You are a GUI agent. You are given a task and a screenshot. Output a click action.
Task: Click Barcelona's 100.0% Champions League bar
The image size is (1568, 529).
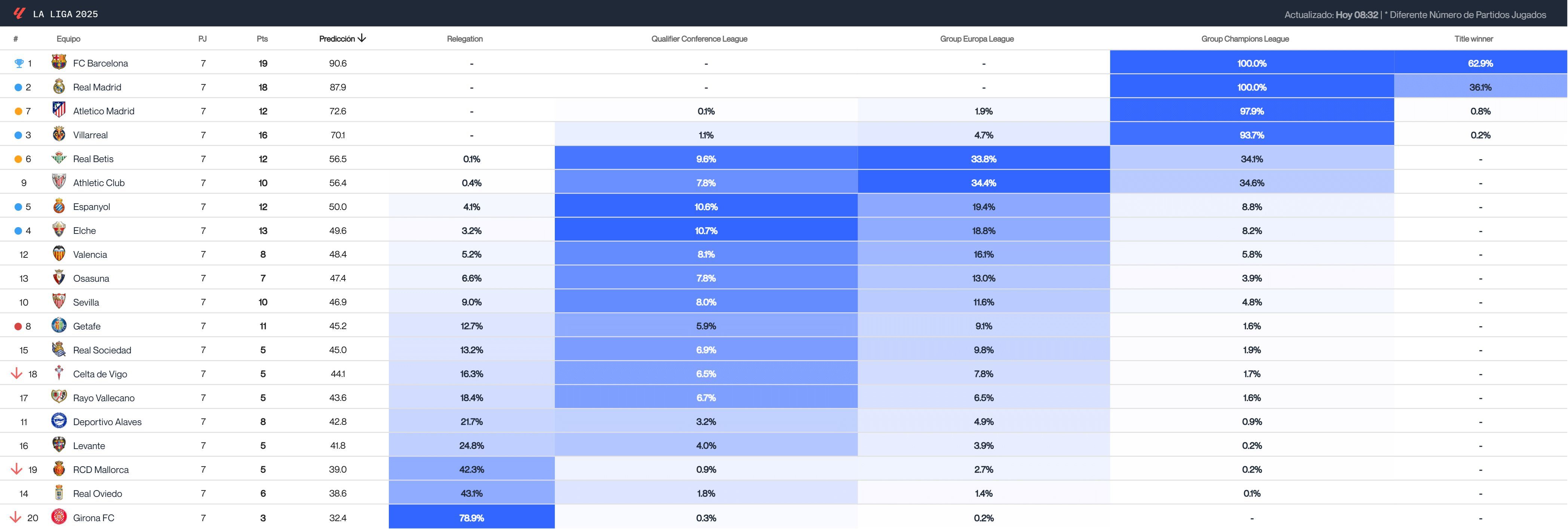(x=1252, y=63)
